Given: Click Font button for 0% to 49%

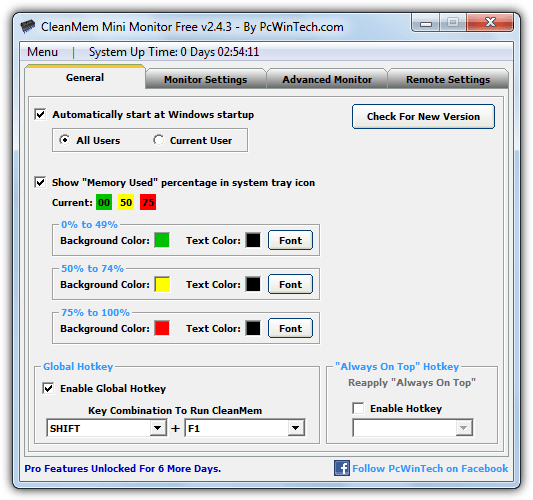Looking at the screenshot, I should [290, 240].
